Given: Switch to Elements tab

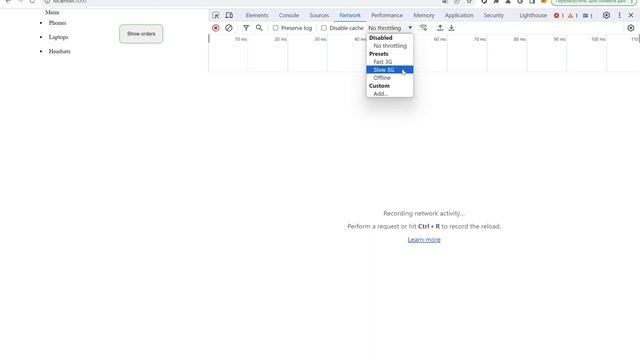Looking at the screenshot, I should 257,16.
